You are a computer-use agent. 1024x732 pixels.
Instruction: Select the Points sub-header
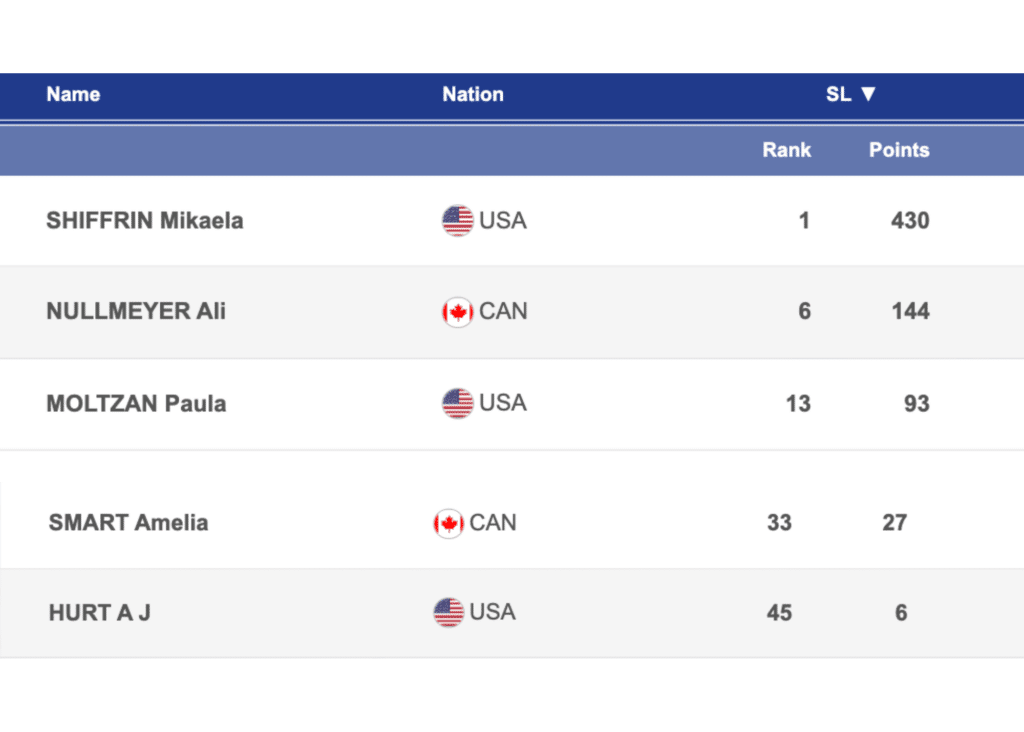(899, 150)
